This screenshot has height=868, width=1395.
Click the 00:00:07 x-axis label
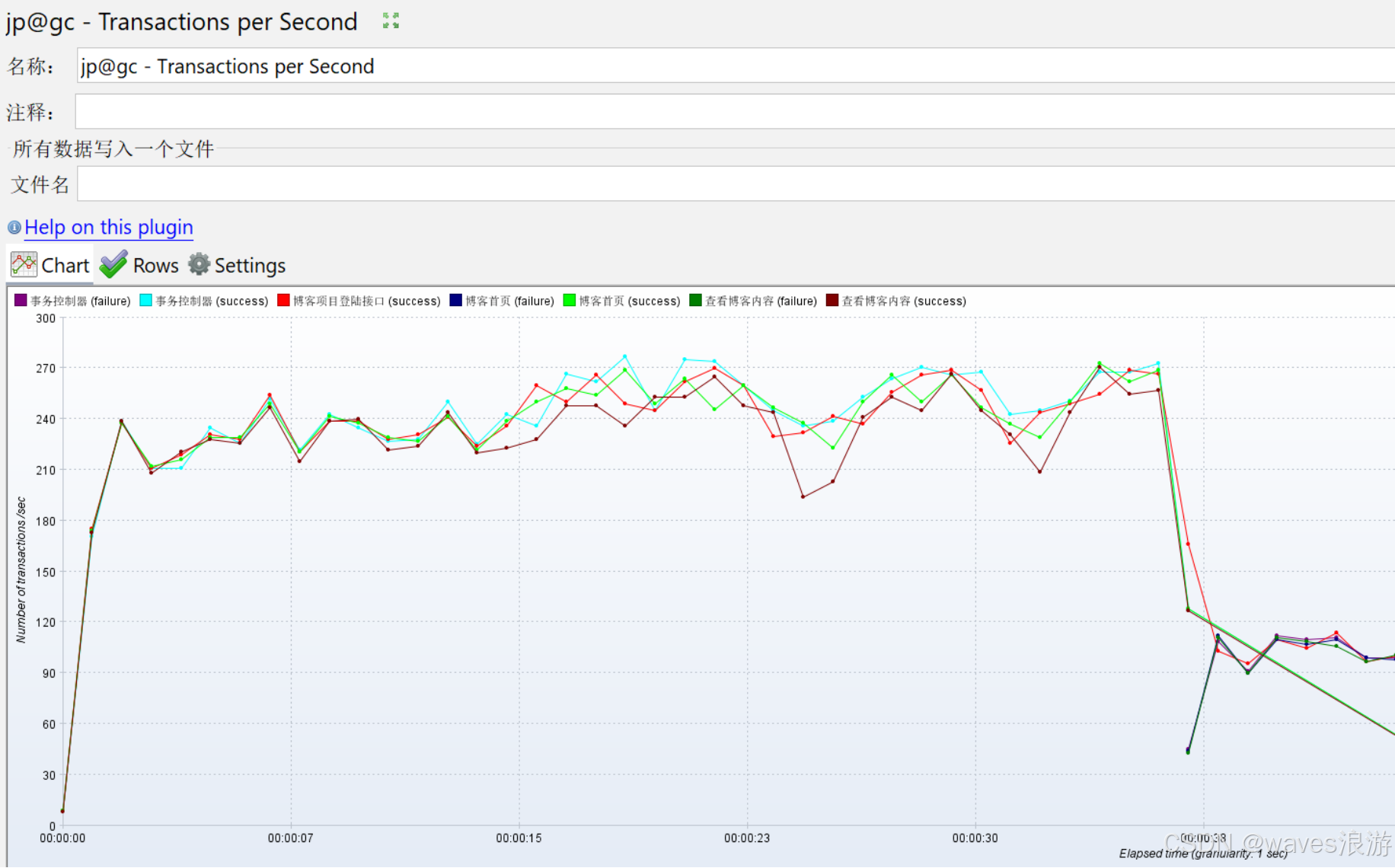pos(290,838)
